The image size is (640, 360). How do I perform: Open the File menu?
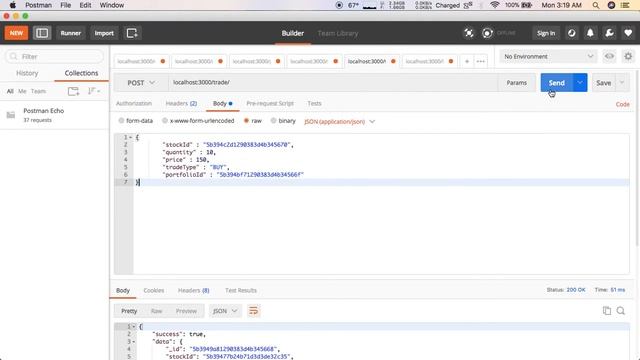(x=65, y=5)
